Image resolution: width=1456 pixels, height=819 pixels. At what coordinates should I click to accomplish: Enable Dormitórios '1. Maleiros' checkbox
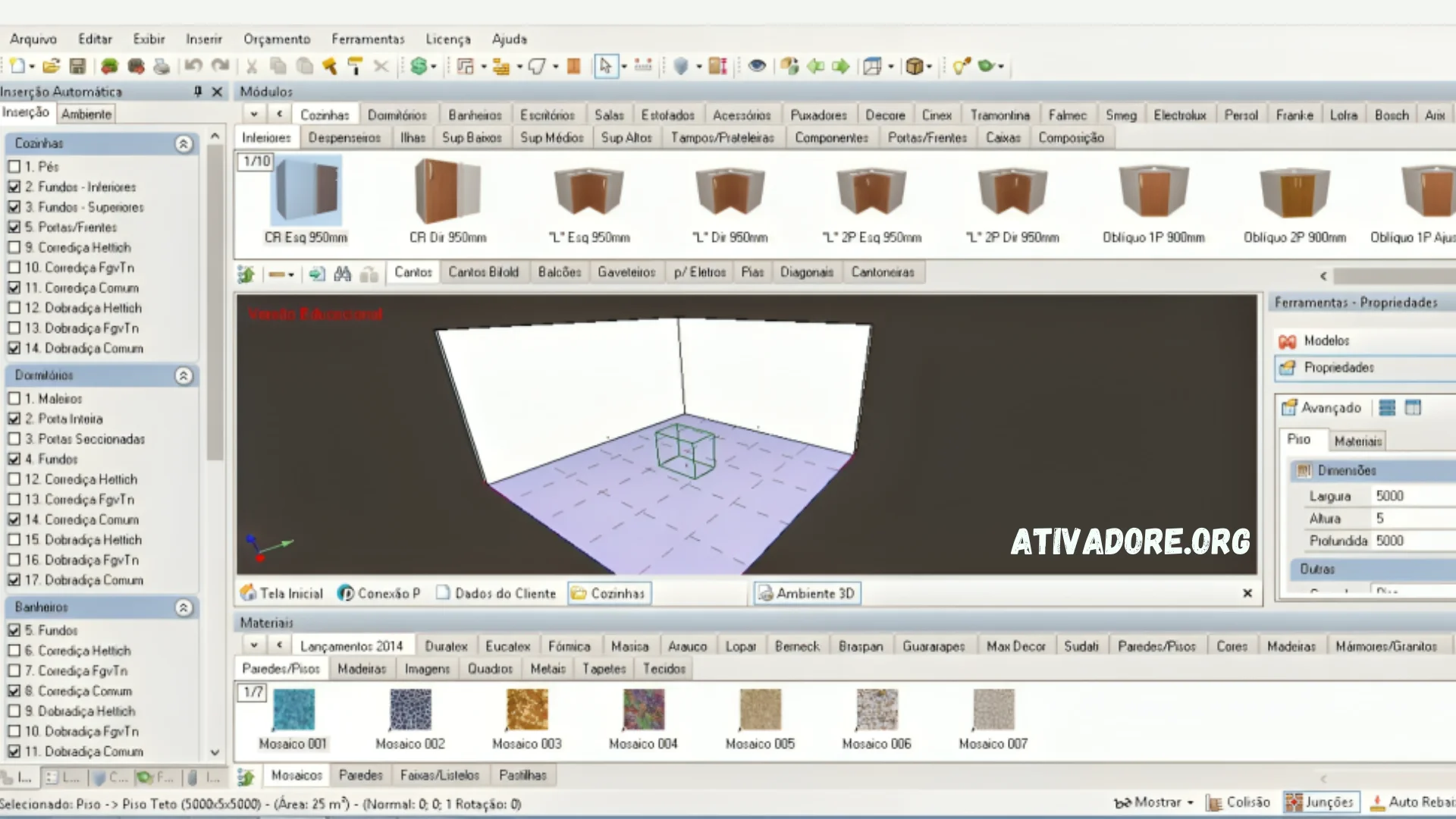pyautogui.click(x=14, y=399)
